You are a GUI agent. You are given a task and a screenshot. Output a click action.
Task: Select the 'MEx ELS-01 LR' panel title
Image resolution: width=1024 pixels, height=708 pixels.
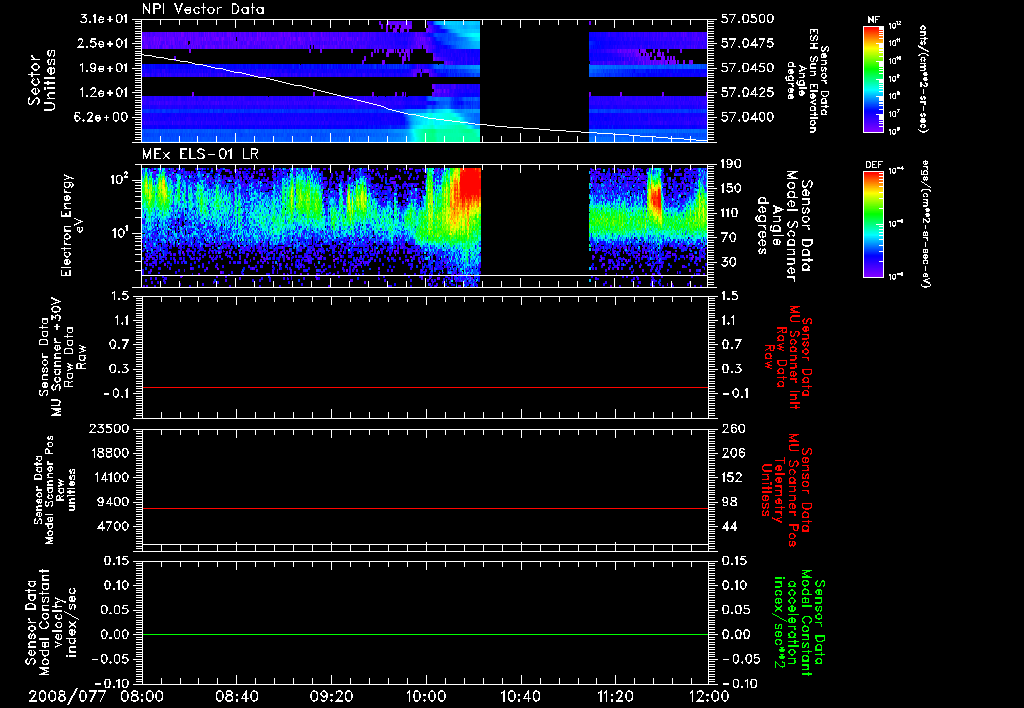click(x=200, y=154)
